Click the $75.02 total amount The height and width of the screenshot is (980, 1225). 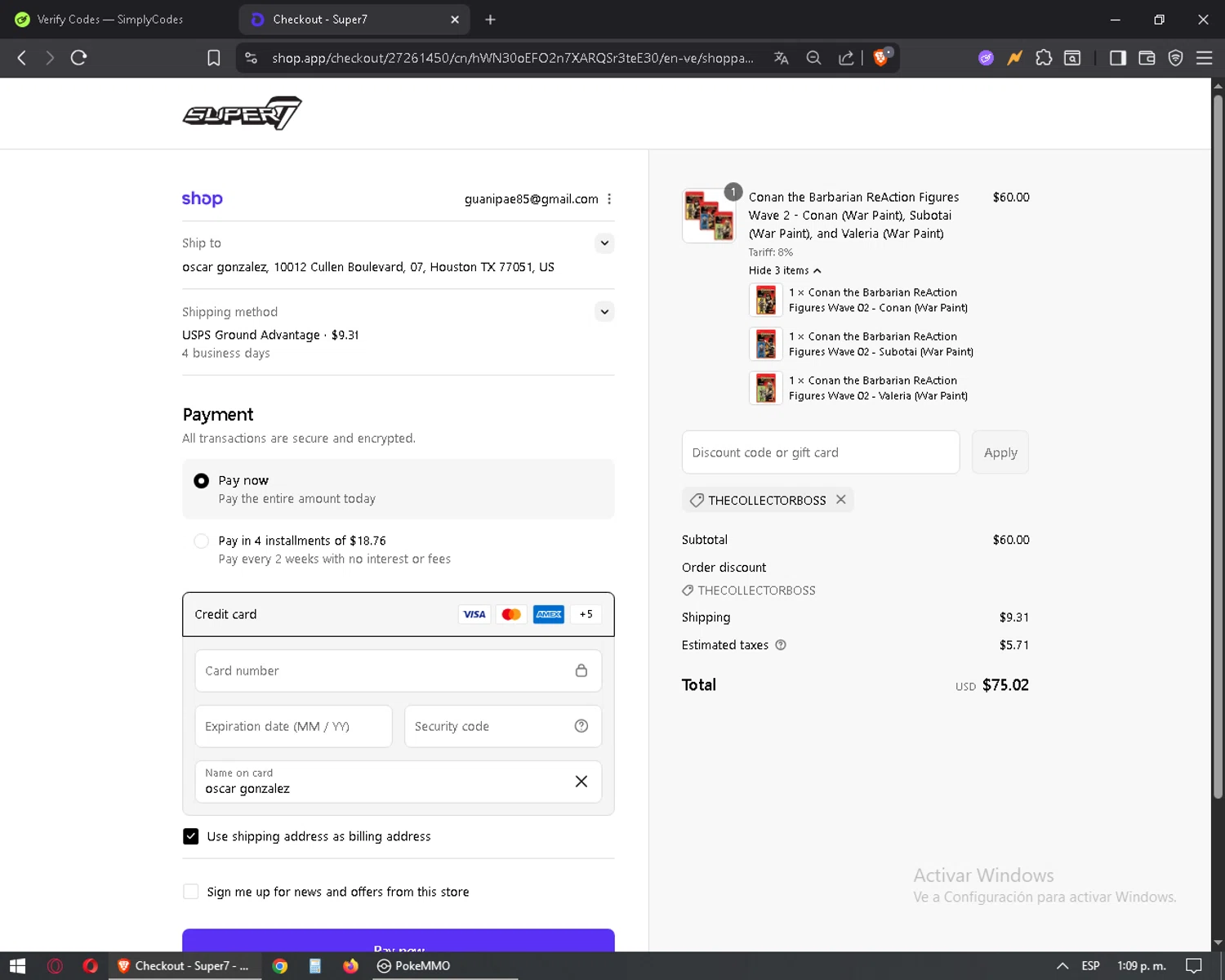(x=1005, y=685)
